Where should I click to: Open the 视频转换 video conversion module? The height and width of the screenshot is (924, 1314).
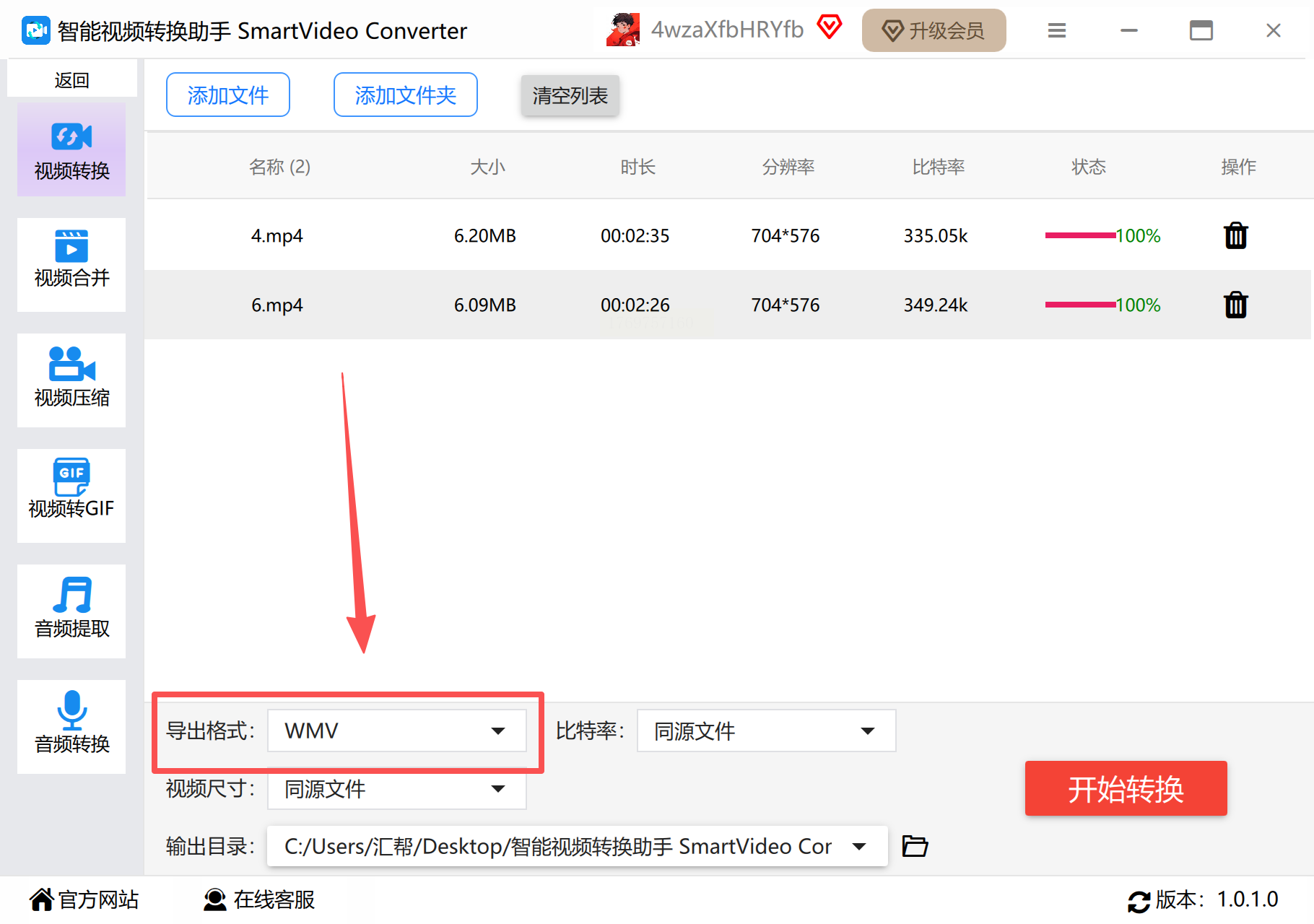click(71, 149)
